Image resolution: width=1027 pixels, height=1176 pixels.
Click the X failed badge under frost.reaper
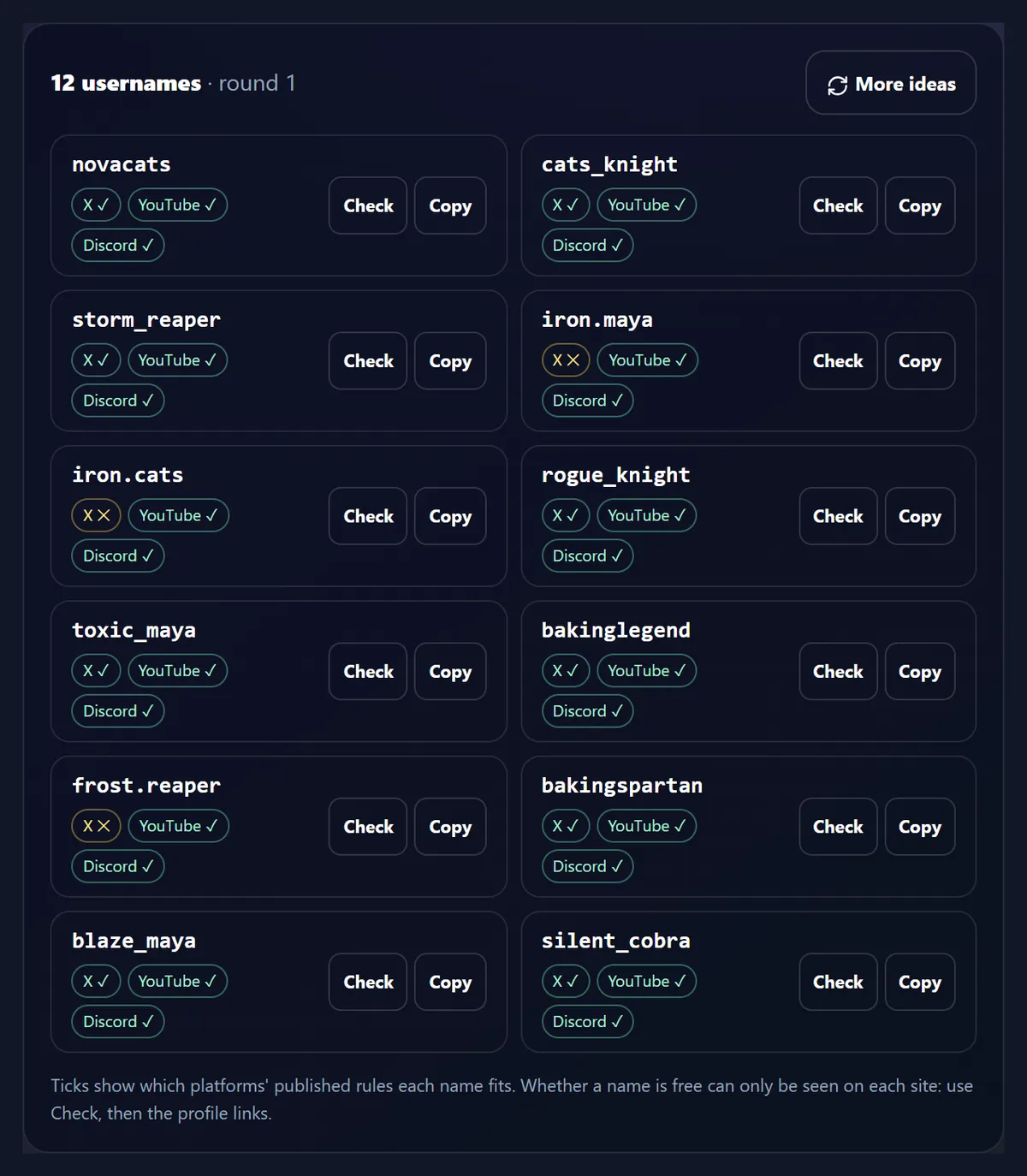(x=97, y=826)
